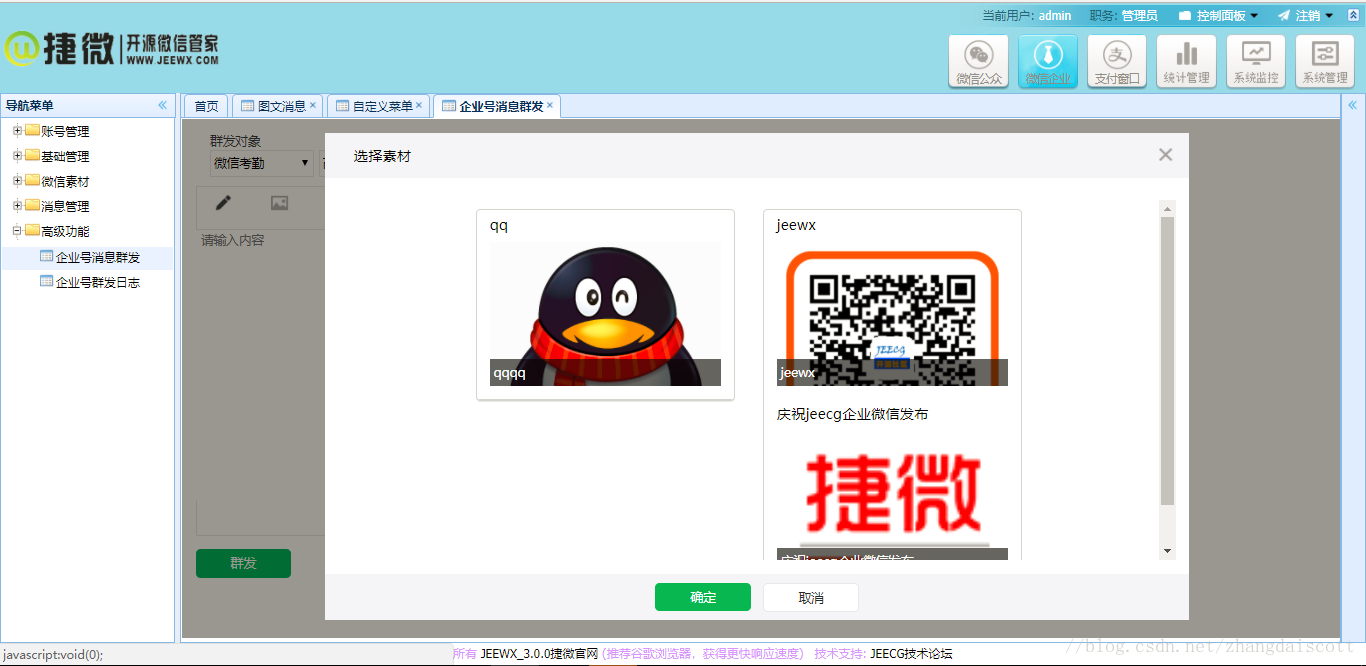
Task: Click the 导航菜单 panel header
Action: (x=88, y=105)
